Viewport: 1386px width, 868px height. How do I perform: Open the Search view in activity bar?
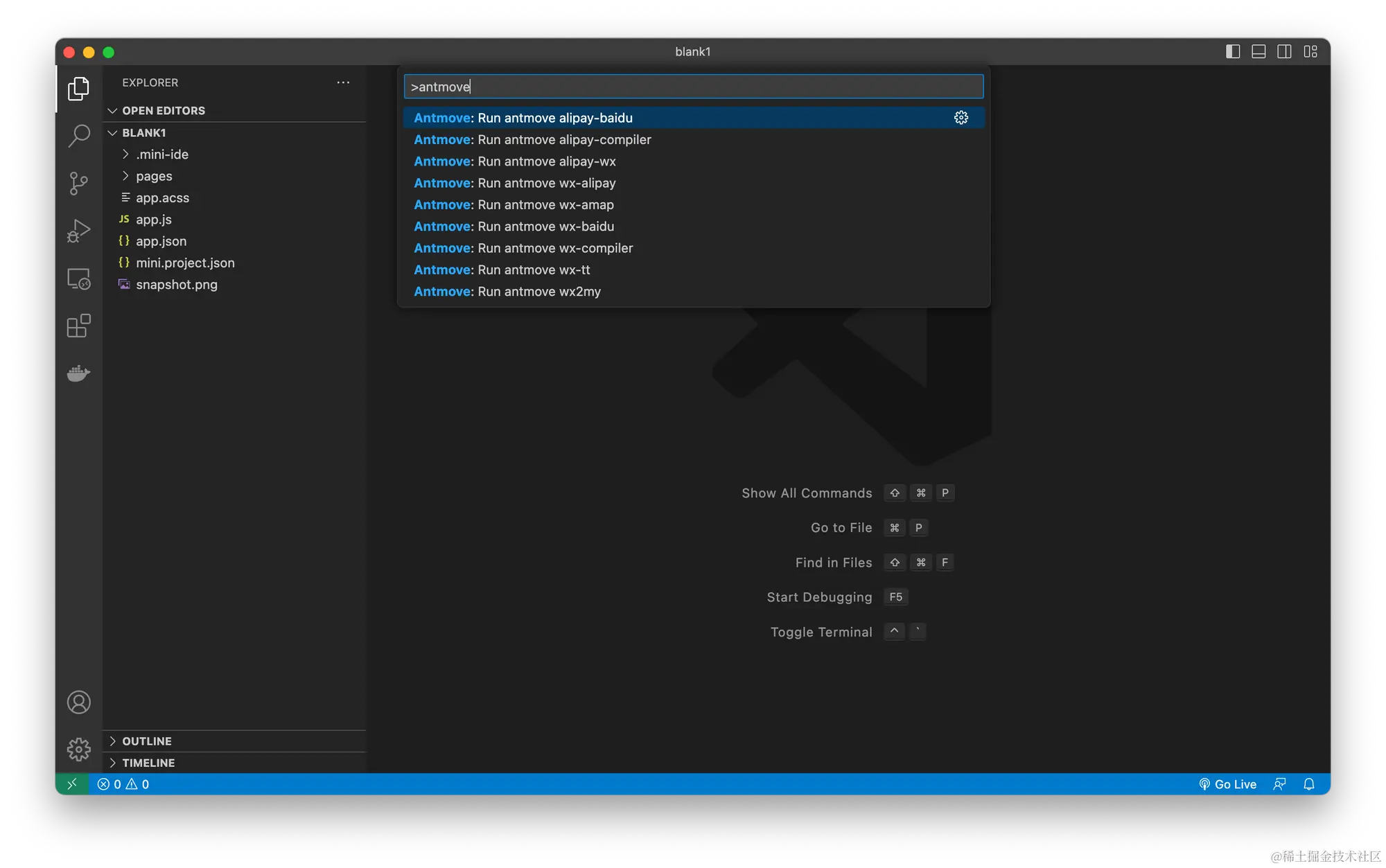[x=79, y=136]
